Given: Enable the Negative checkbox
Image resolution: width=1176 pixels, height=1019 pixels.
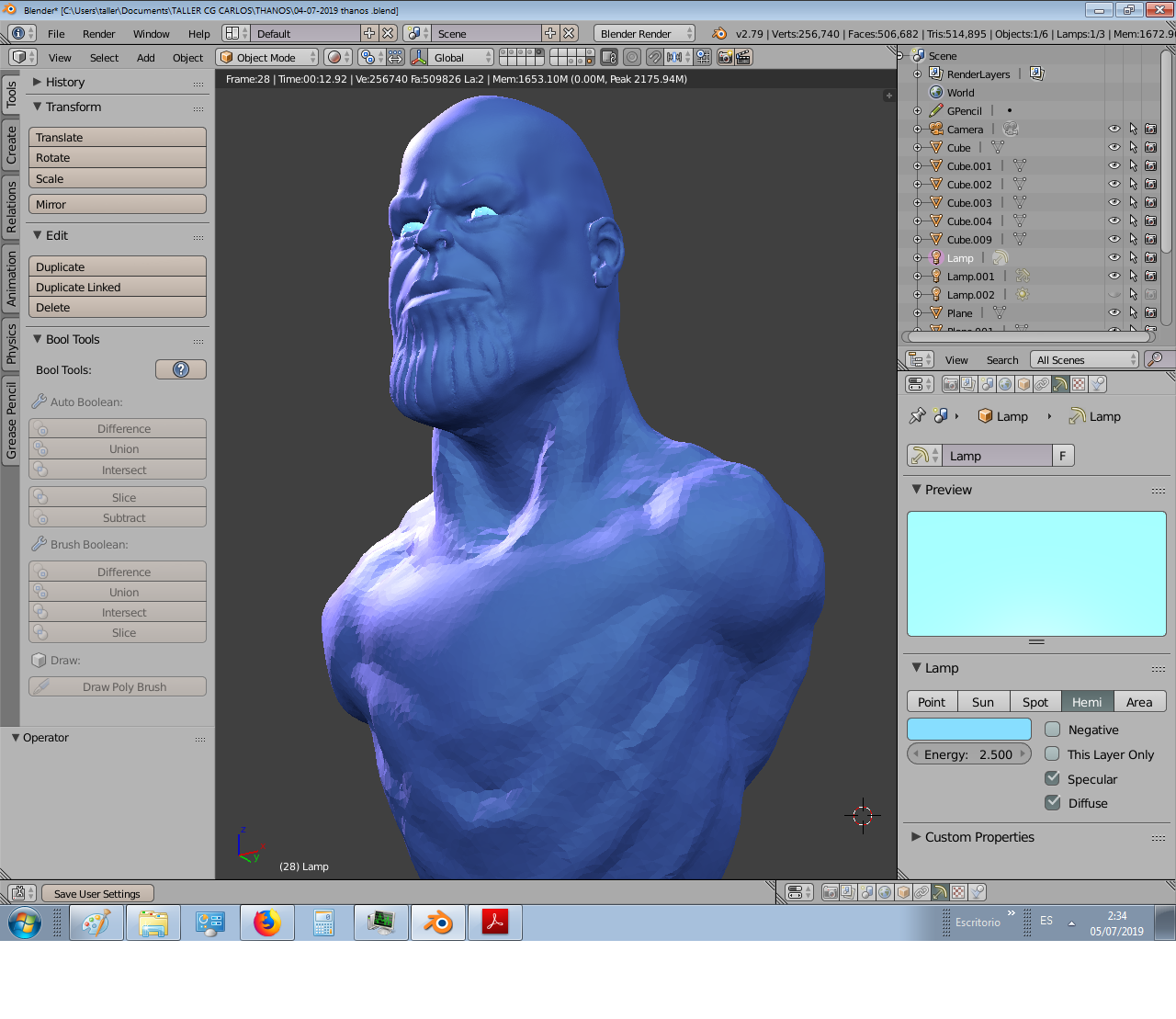Looking at the screenshot, I should coord(1053,730).
